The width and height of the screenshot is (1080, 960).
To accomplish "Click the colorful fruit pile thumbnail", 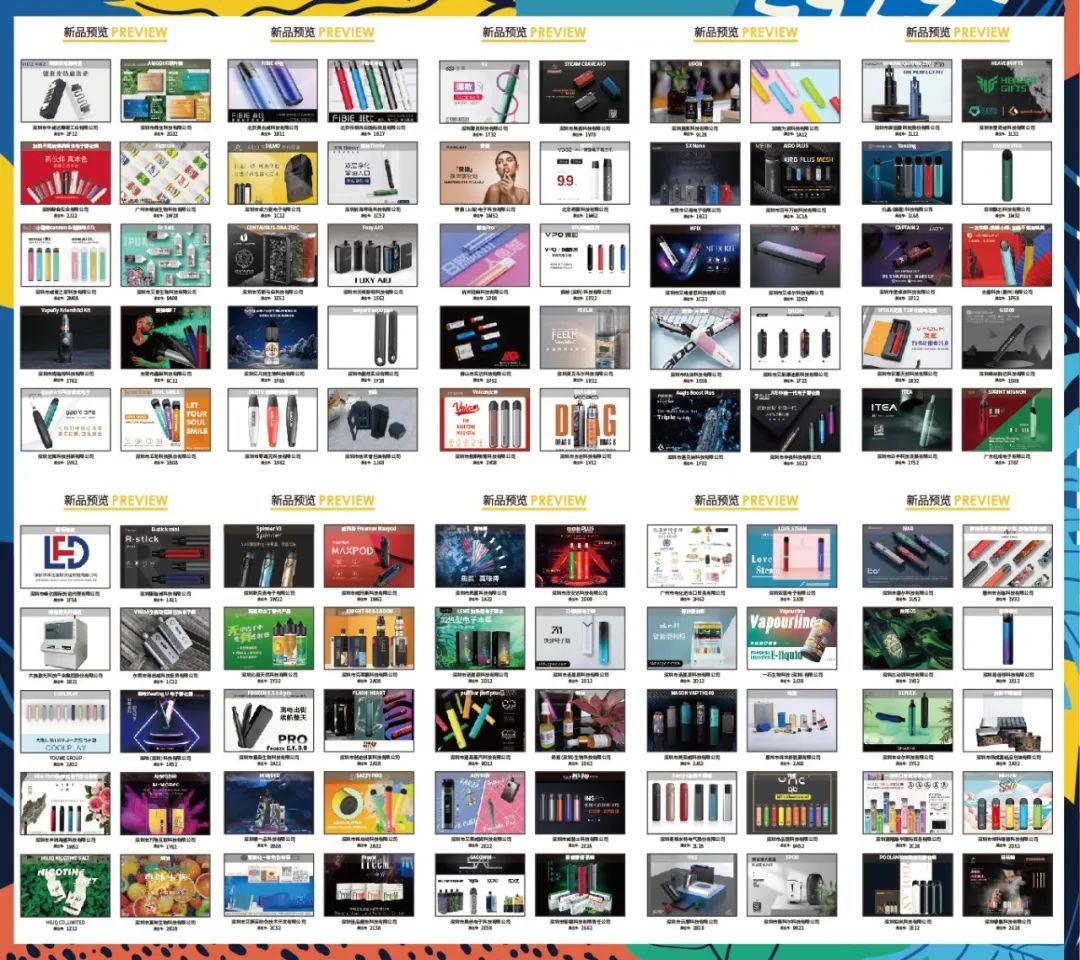I will [x=165, y=886].
